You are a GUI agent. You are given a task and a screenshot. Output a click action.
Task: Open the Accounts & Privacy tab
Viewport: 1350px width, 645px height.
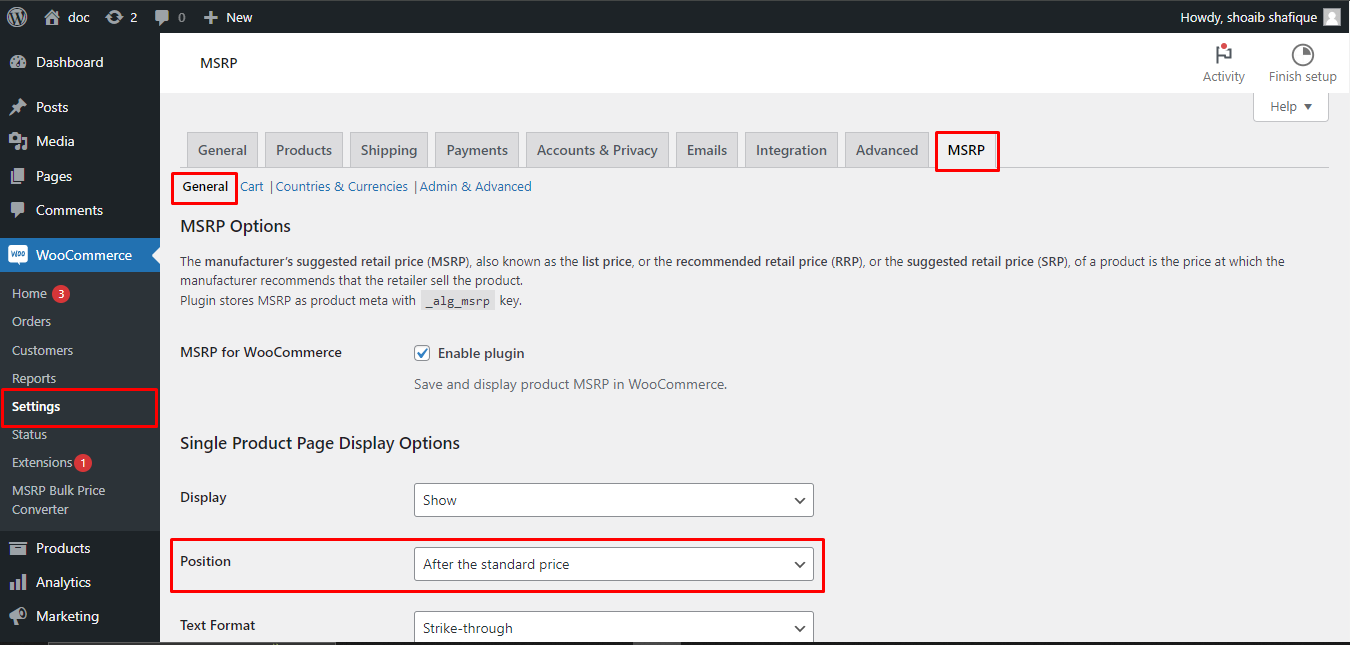(x=597, y=150)
